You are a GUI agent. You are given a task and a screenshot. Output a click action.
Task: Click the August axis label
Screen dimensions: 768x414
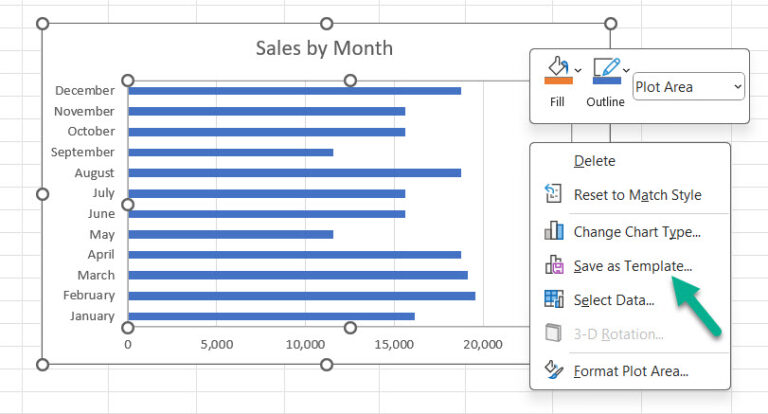pos(95,173)
